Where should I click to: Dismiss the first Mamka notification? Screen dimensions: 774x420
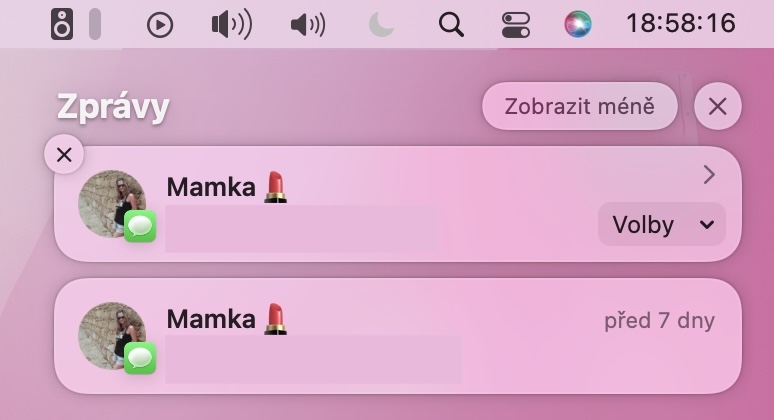point(65,155)
